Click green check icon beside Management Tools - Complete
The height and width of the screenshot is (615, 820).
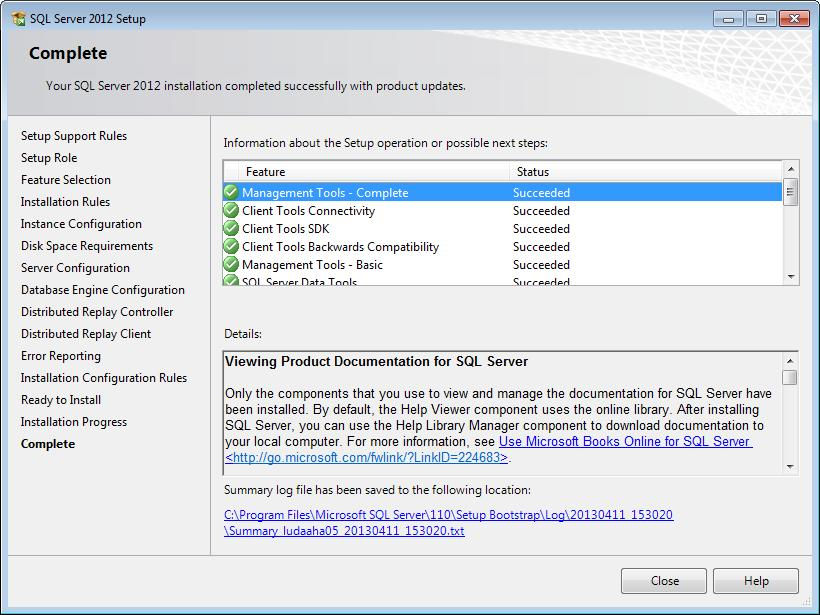[231, 192]
